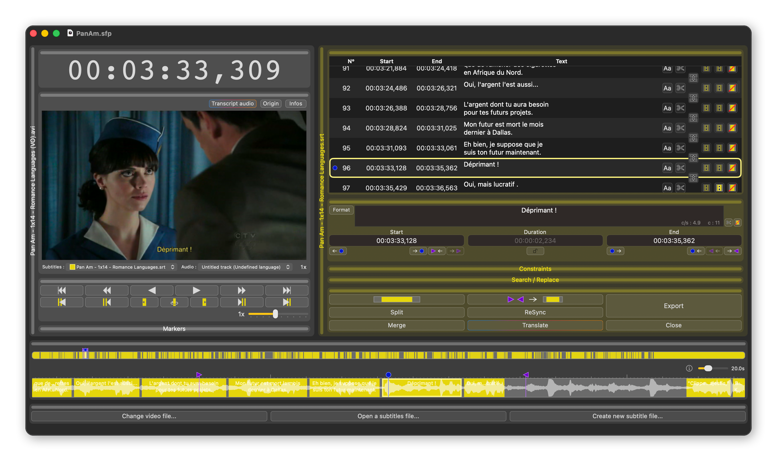This screenshot has width=777, height=461.
Task: Click Aa icon on selected subtitle 96
Action: pyautogui.click(x=667, y=168)
